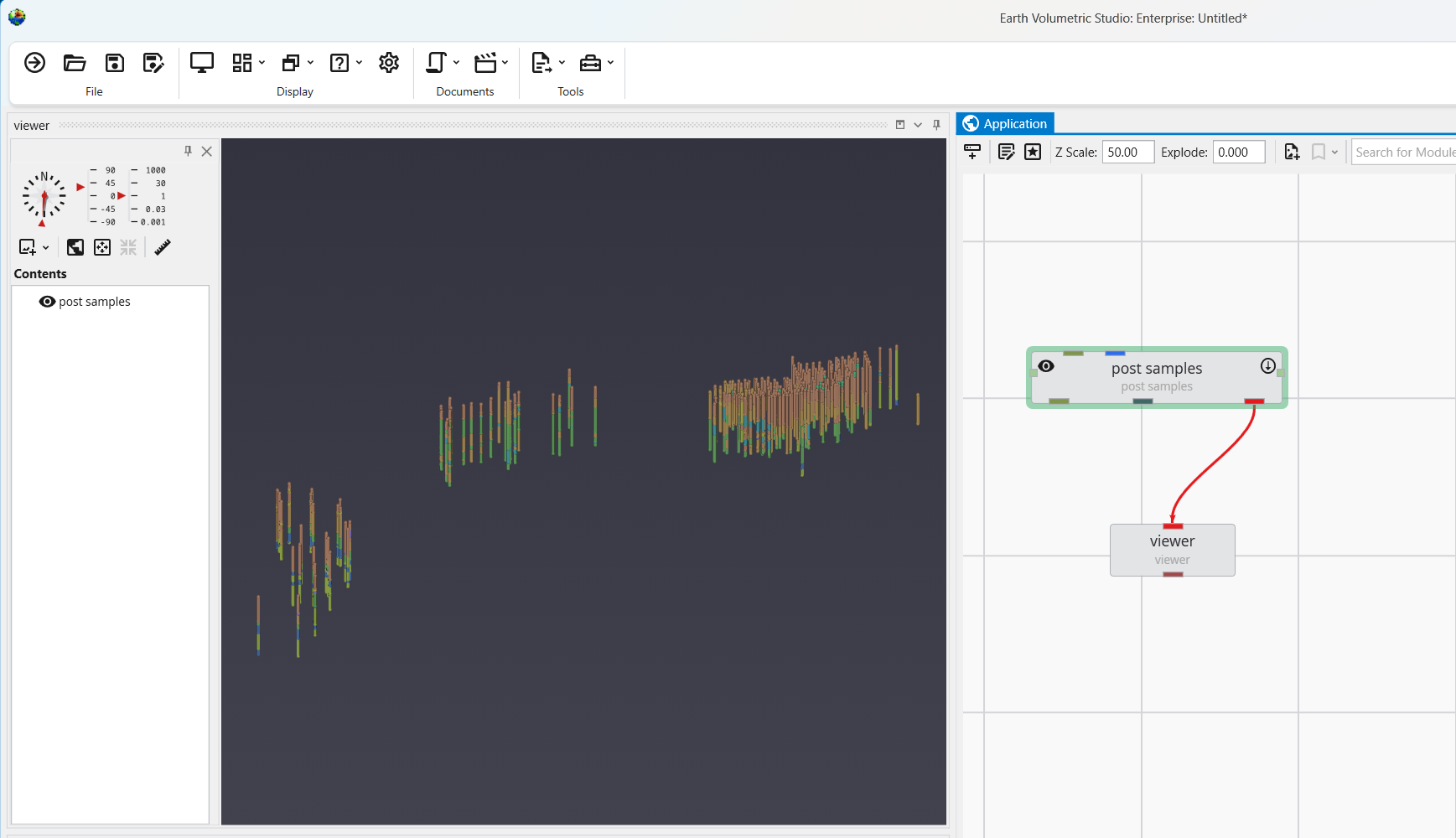Toggle visibility of post samples in Contents
Viewport: 1456px width, 838px height.
(47, 302)
